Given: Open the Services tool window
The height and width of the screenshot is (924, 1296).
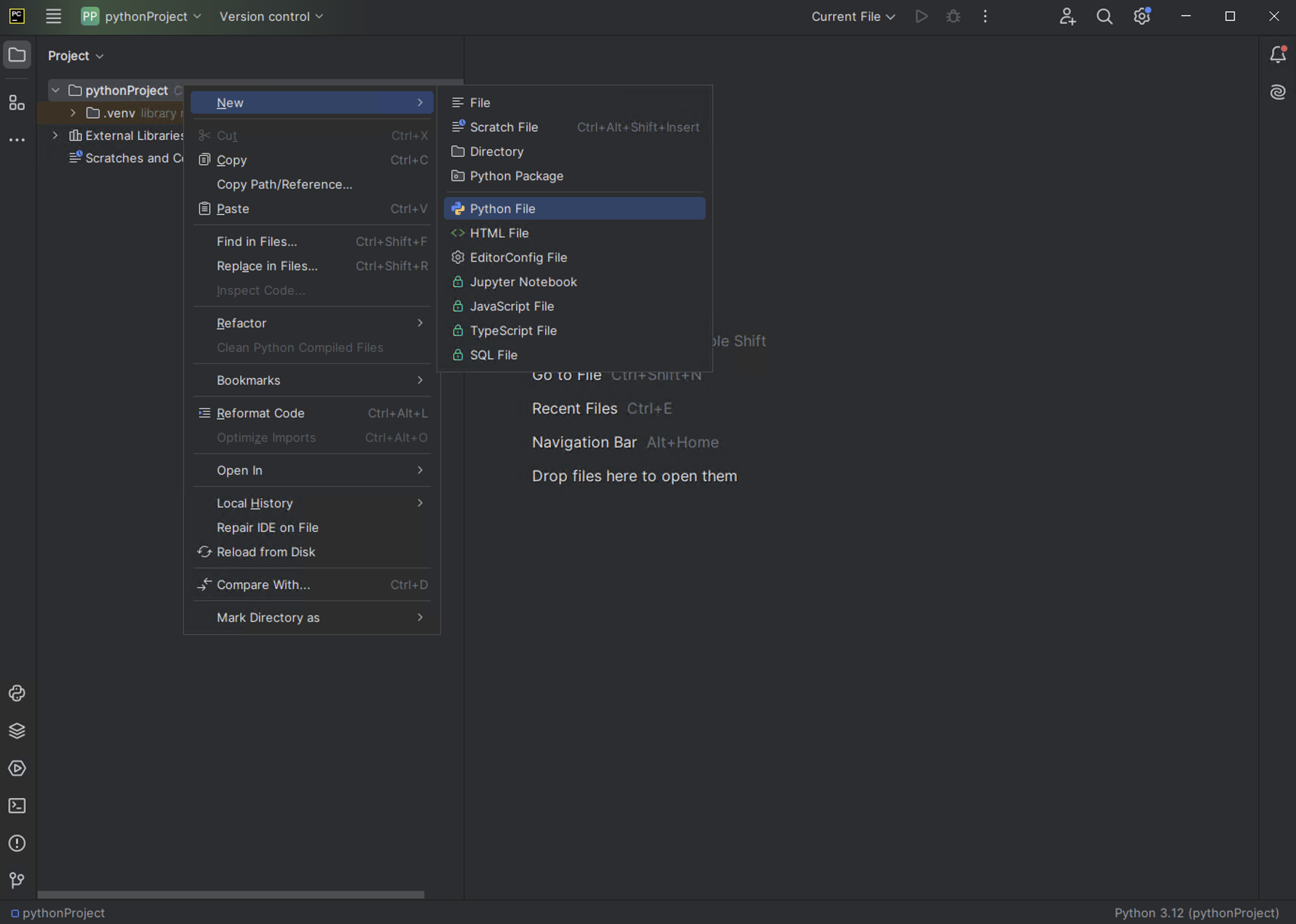Looking at the screenshot, I should coord(16,768).
